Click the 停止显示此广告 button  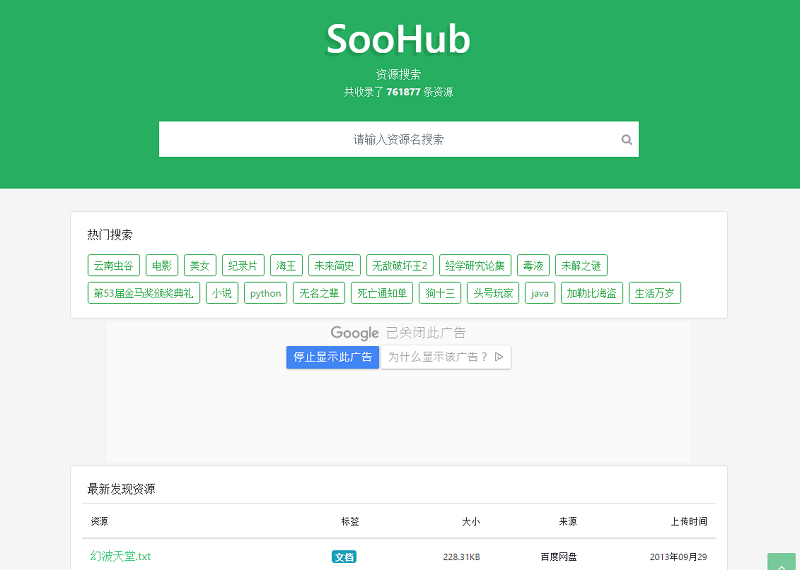[333, 357]
